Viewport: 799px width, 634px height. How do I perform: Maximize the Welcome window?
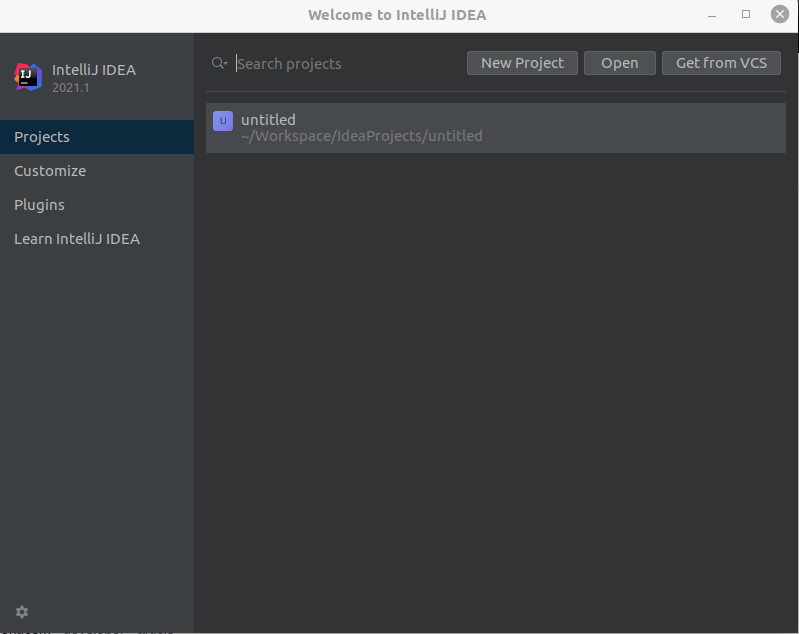[746, 14]
